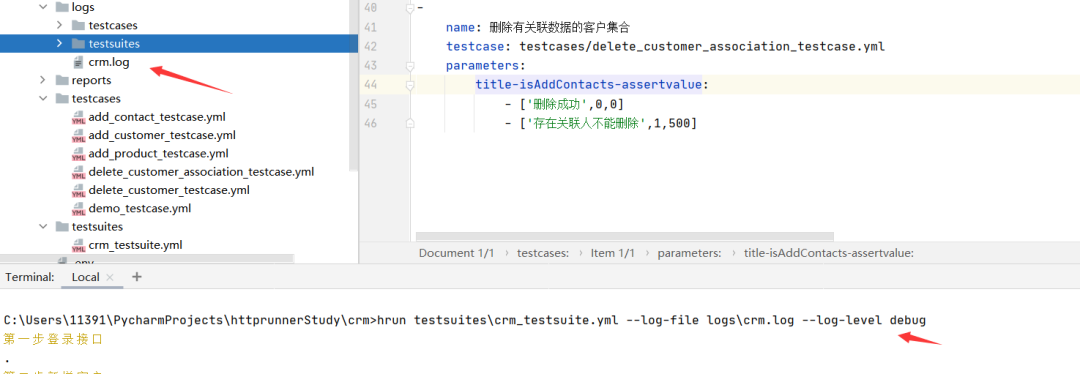
Task: Toggle fold marker on editor line 44
Action: tap(410, 85)
